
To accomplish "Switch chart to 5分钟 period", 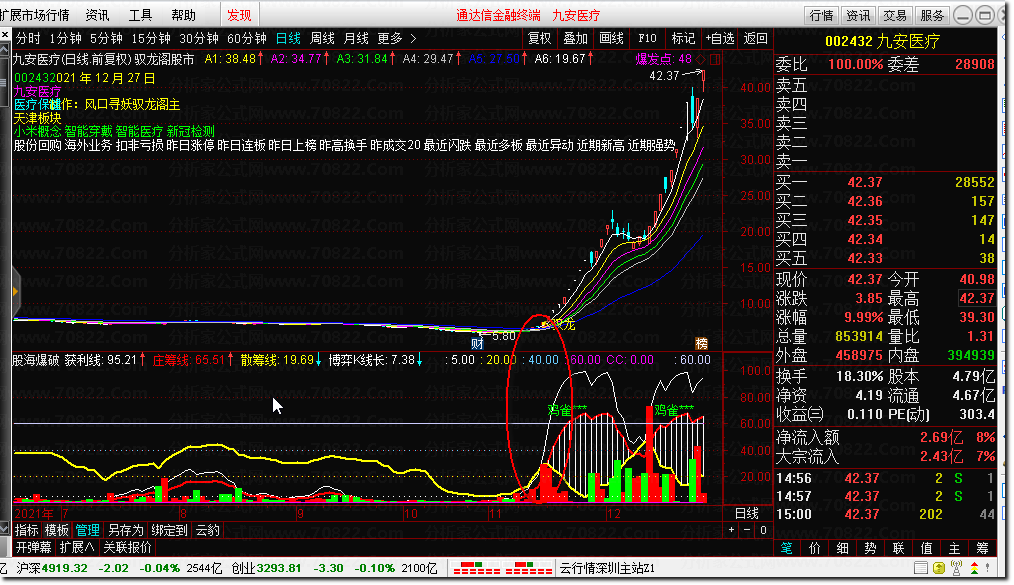I will (x=106, y=39).
